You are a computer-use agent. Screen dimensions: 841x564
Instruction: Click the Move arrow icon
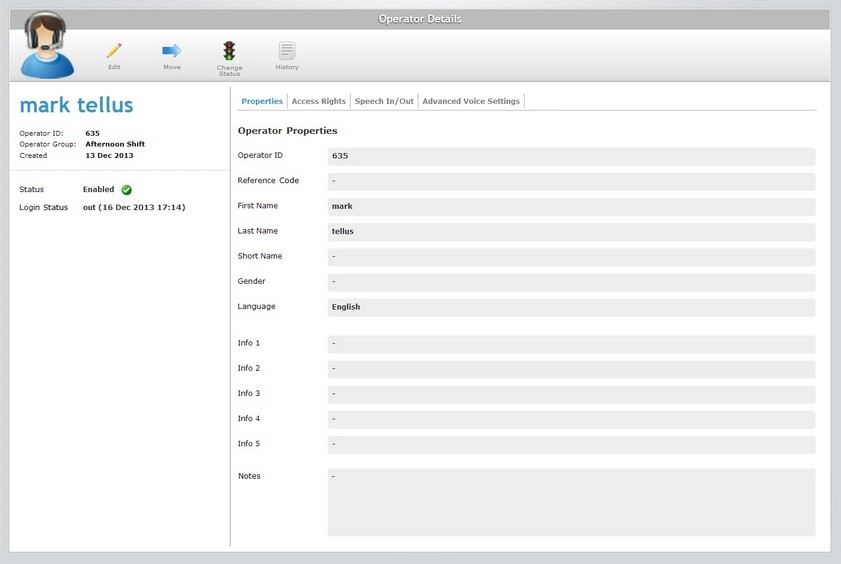(172, 51)
